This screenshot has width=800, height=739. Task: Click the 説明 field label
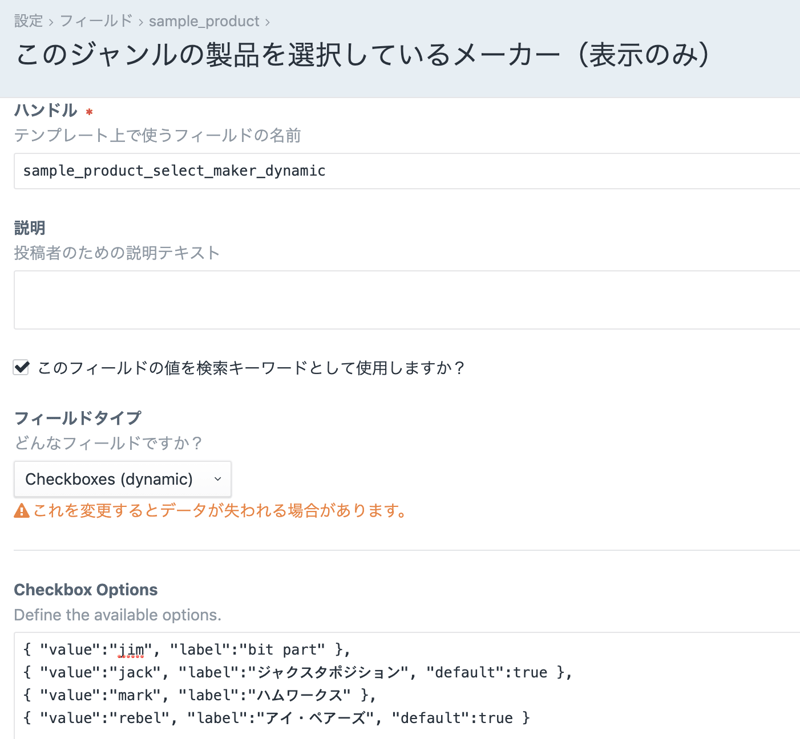tap(29, 228)
